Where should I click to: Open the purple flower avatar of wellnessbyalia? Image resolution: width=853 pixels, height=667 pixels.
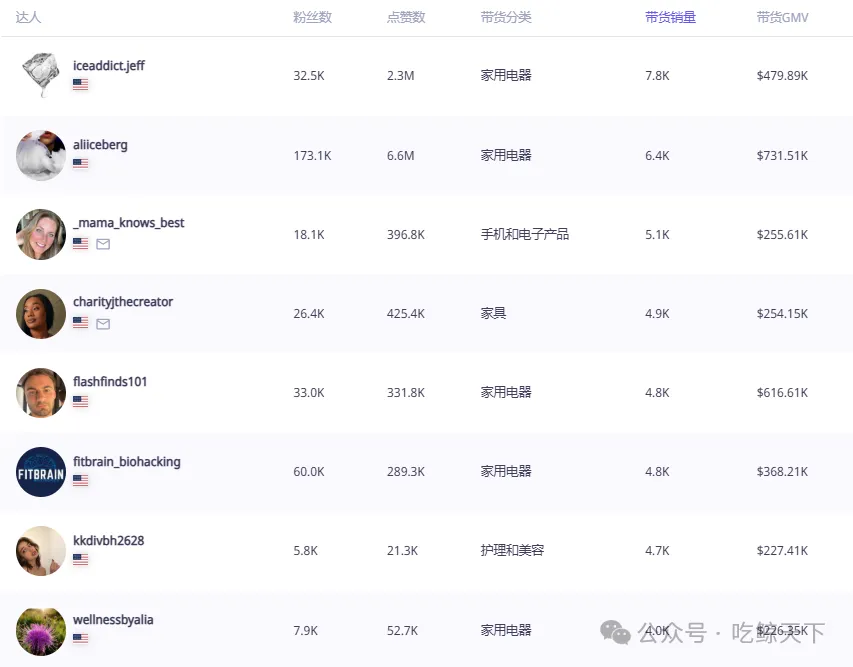[x=41, y=631]
